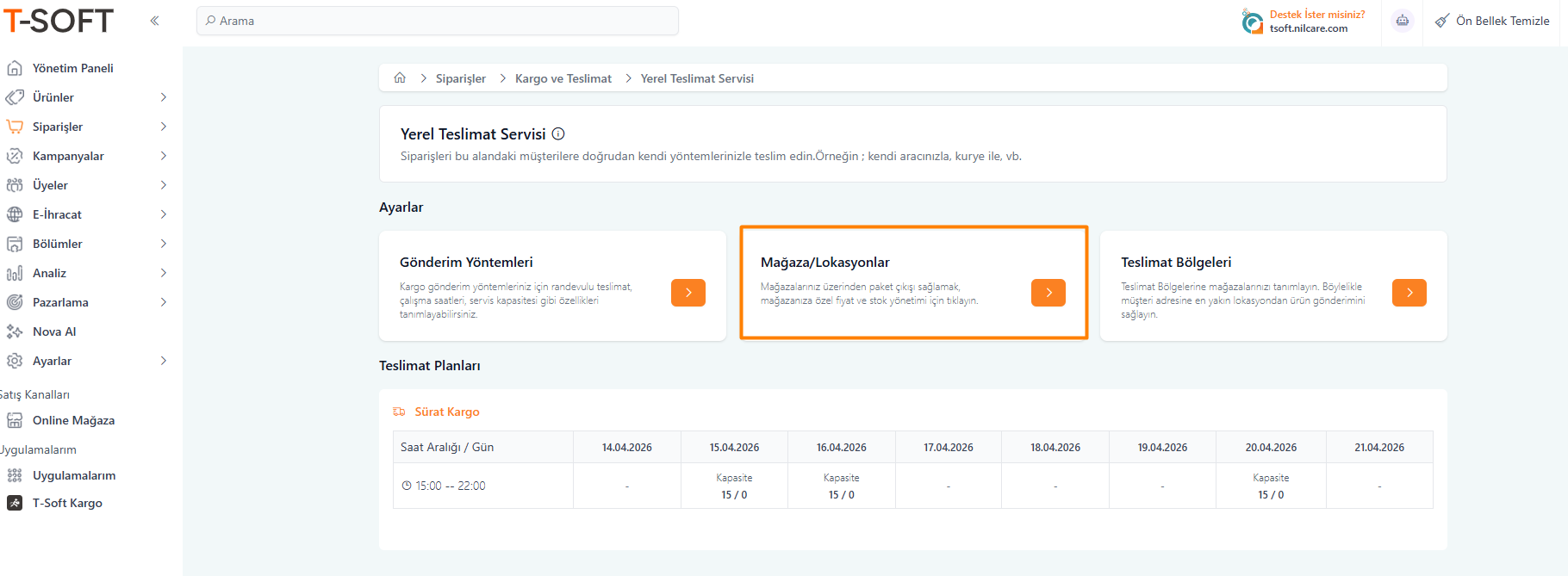The image size is (1568, 576).
Task: Open the Kampanyalar menu label
Action: 68,156
